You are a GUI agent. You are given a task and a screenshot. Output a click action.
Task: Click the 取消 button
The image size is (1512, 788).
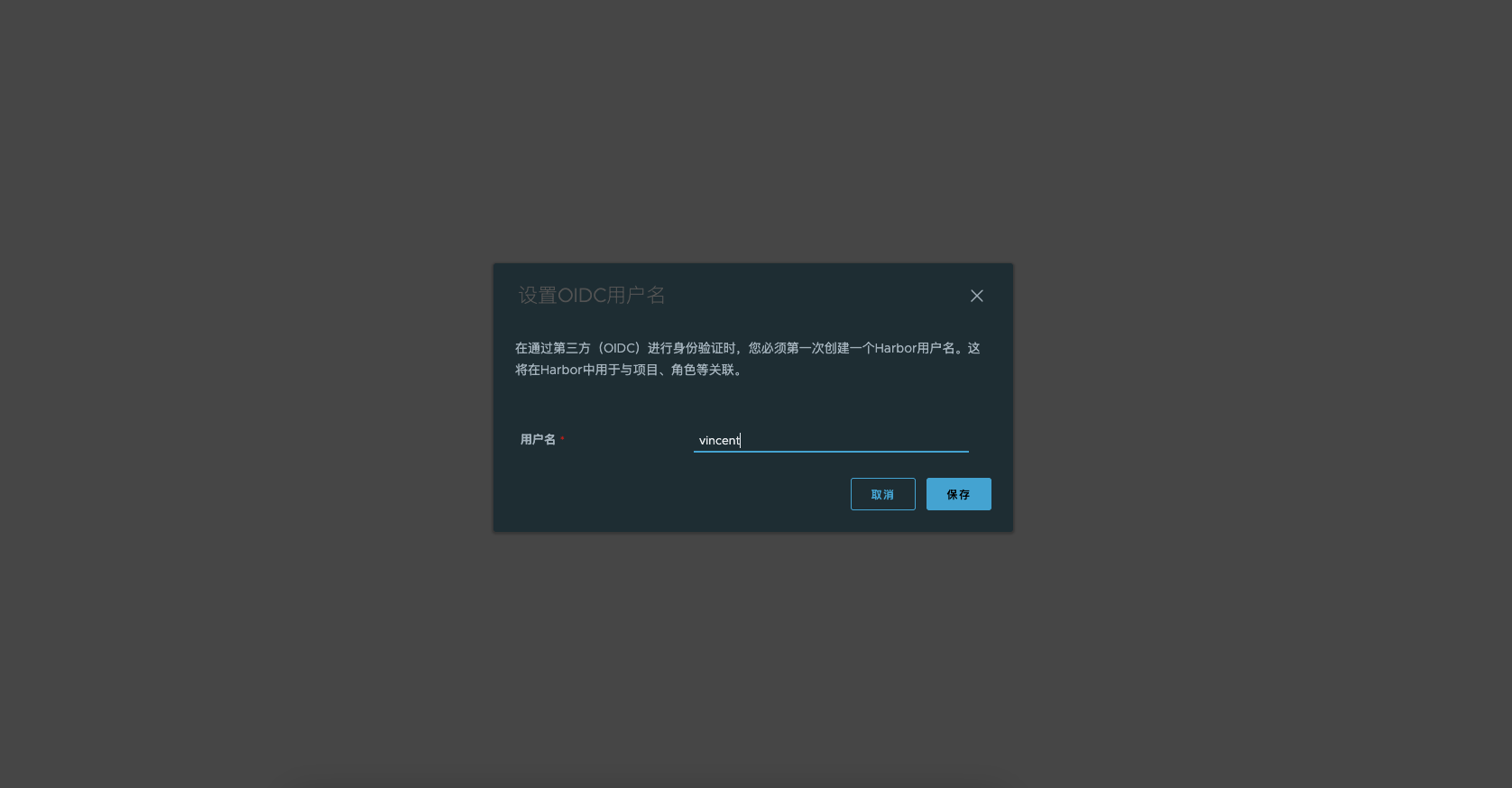coord(882,494)
